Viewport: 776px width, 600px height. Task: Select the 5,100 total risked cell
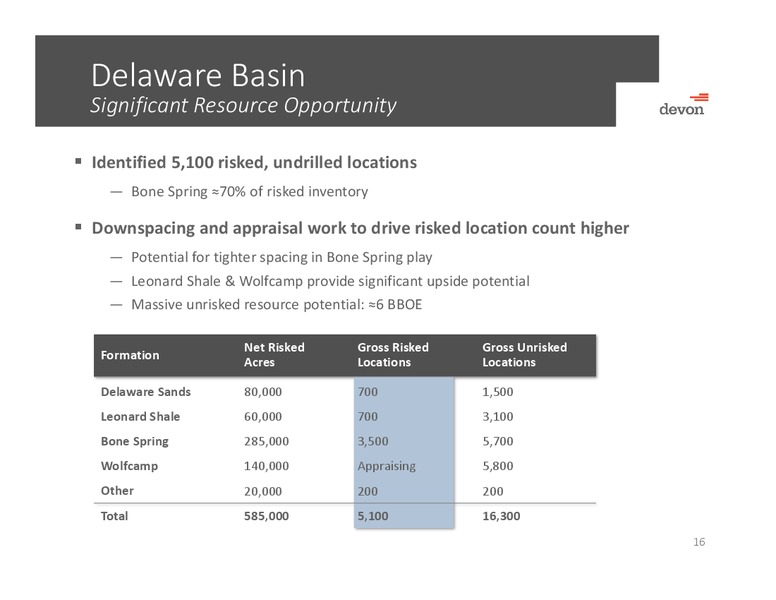[373, 516]
